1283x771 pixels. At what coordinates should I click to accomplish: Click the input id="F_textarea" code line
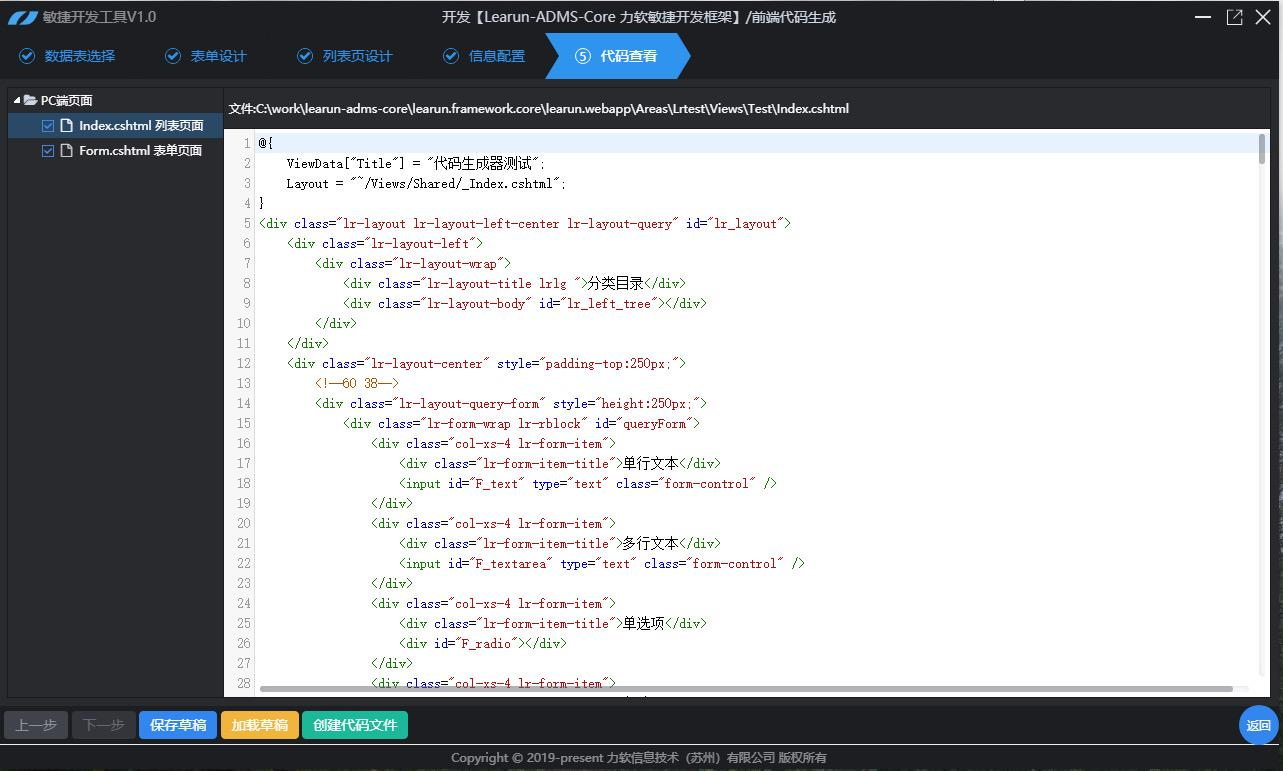(602, 563)
